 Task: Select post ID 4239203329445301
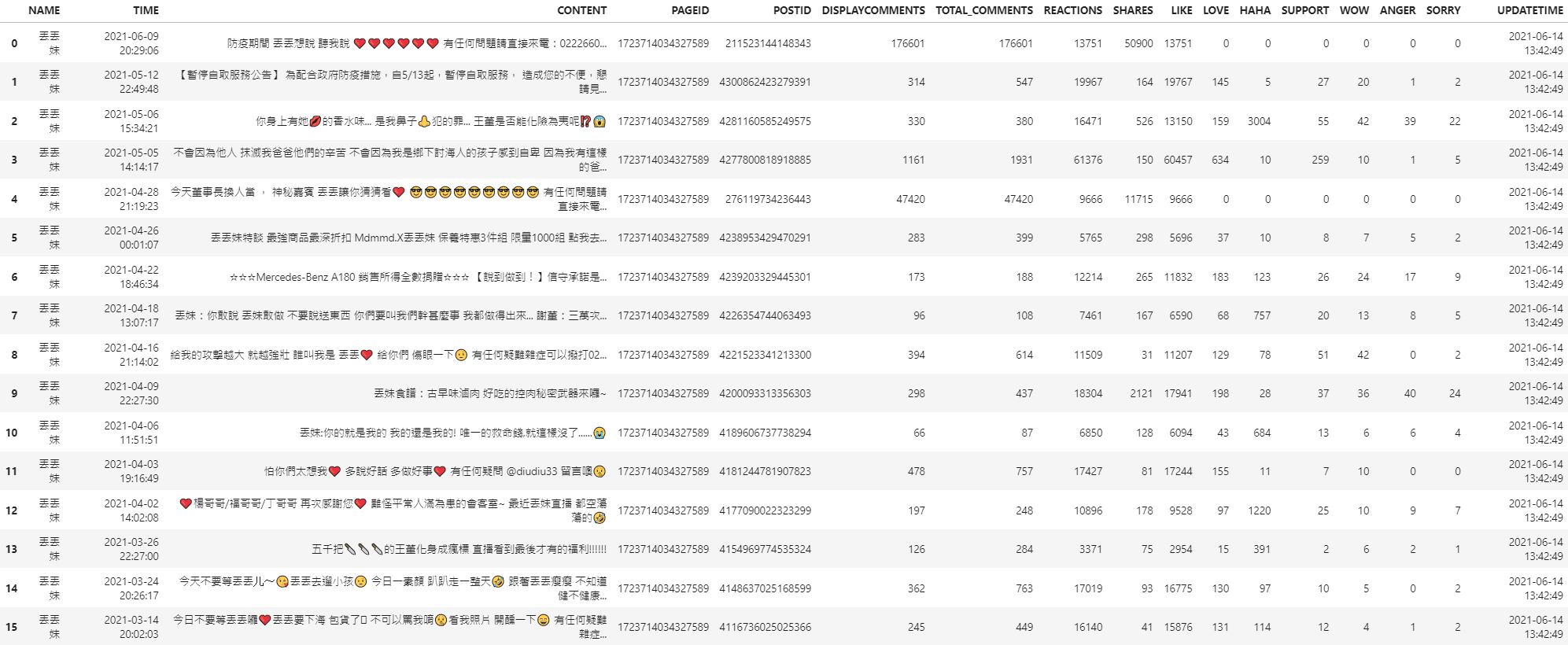point(765,277)
